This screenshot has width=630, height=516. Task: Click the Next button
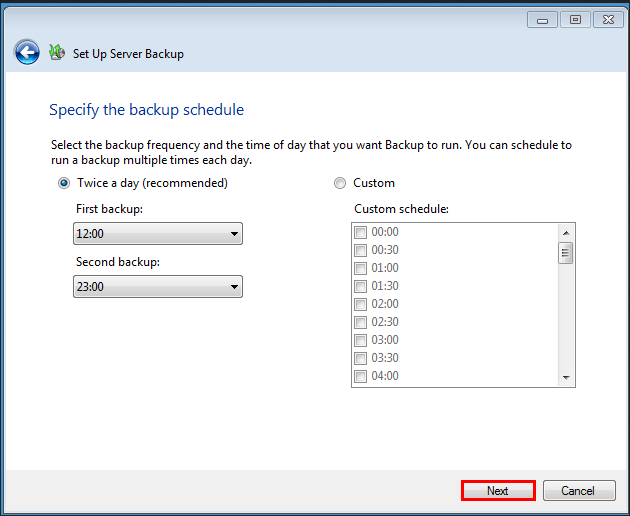click(498, 491)
